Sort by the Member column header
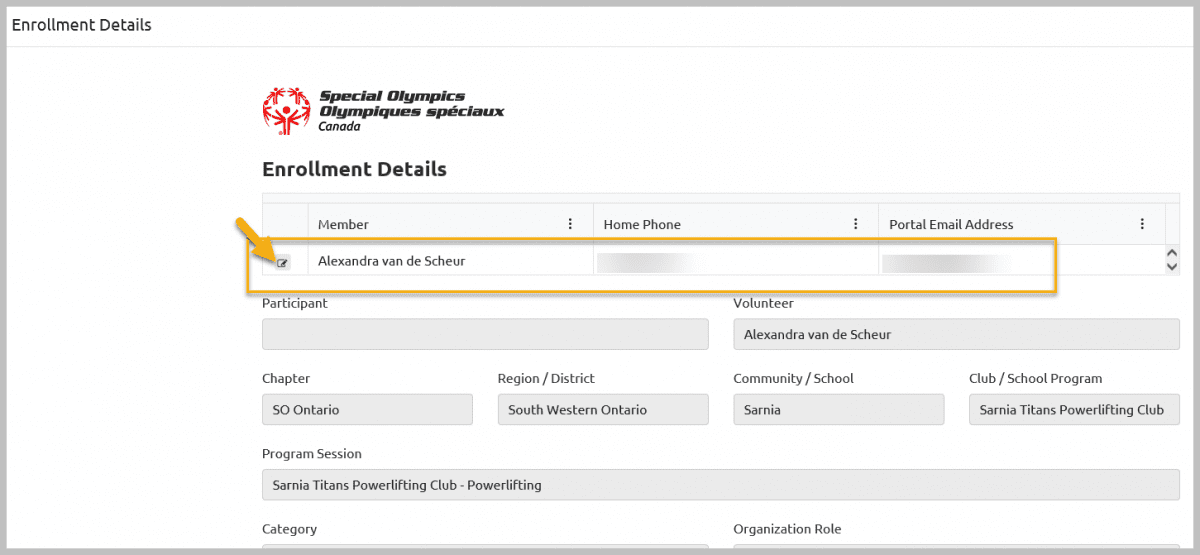The width and height of the screenshot is (1200, 555). click(343, 224)
